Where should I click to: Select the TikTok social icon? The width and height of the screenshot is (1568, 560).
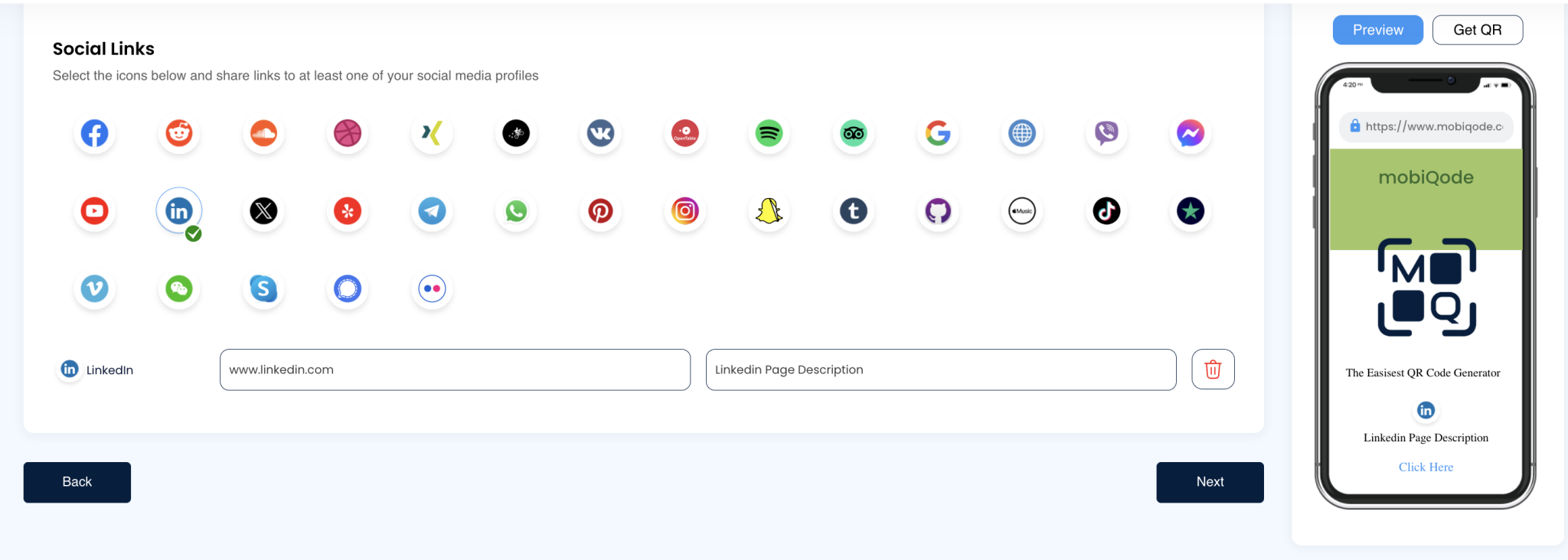tap(1106, 211)
